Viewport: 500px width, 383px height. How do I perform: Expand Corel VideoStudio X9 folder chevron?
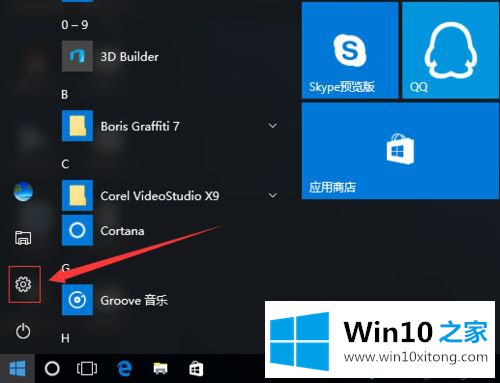point(273,195)
